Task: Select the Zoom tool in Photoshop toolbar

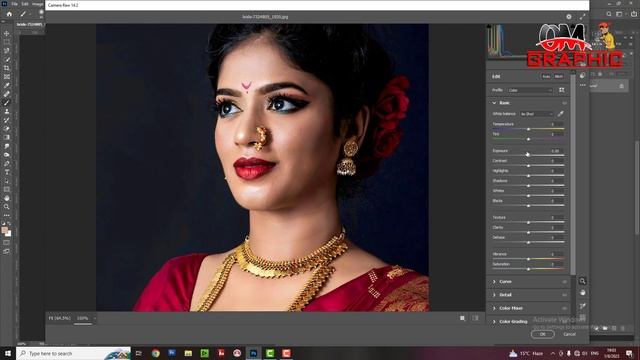Action: click(7, 207)
